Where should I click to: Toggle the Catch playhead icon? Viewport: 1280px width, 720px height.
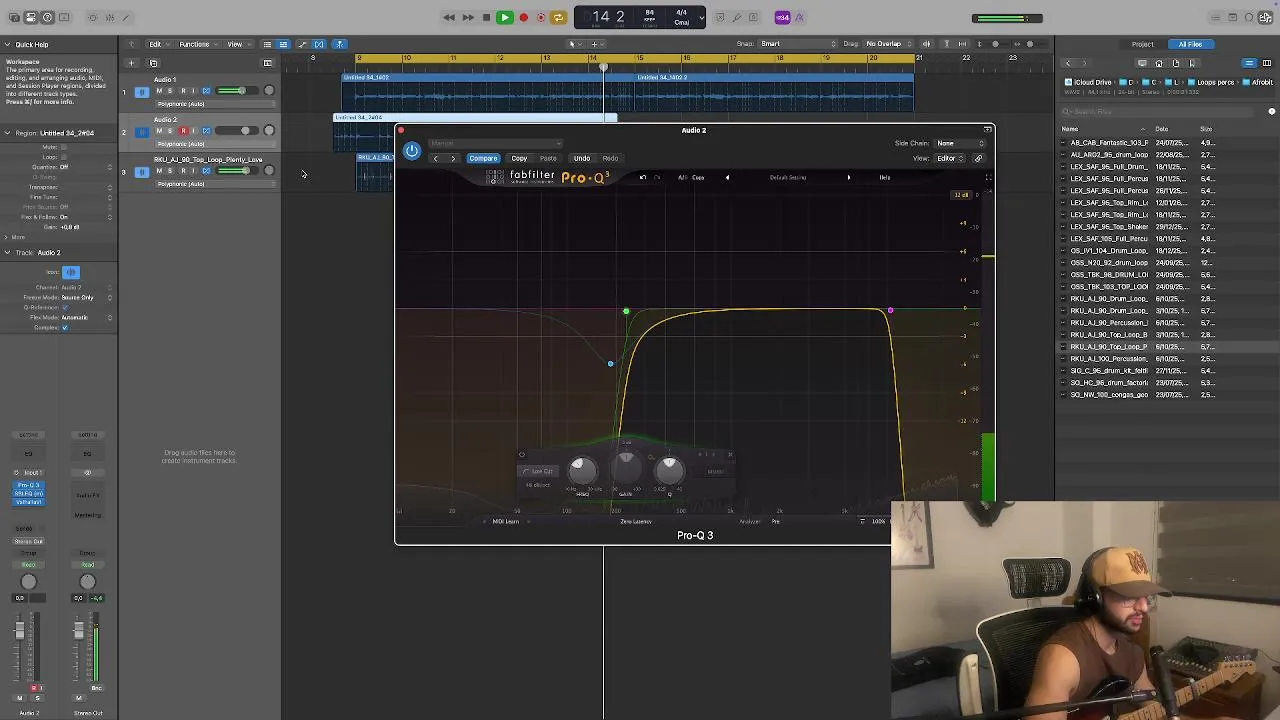[339, 44]
